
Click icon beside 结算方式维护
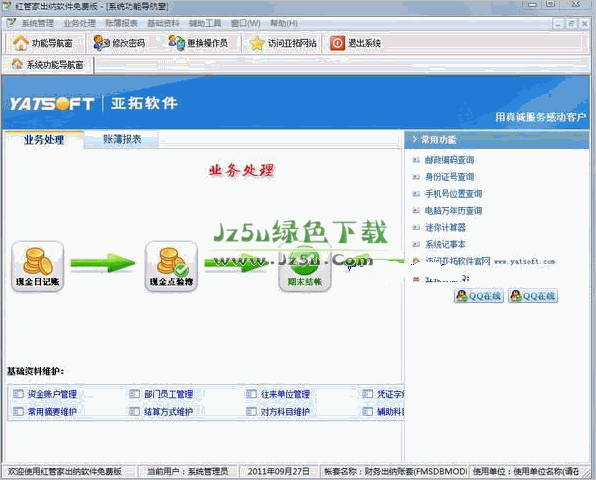click(x=135, y=411)
